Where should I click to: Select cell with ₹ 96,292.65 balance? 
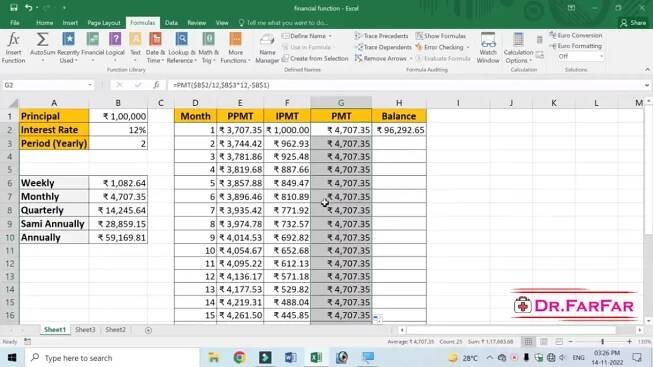point(399,130)
